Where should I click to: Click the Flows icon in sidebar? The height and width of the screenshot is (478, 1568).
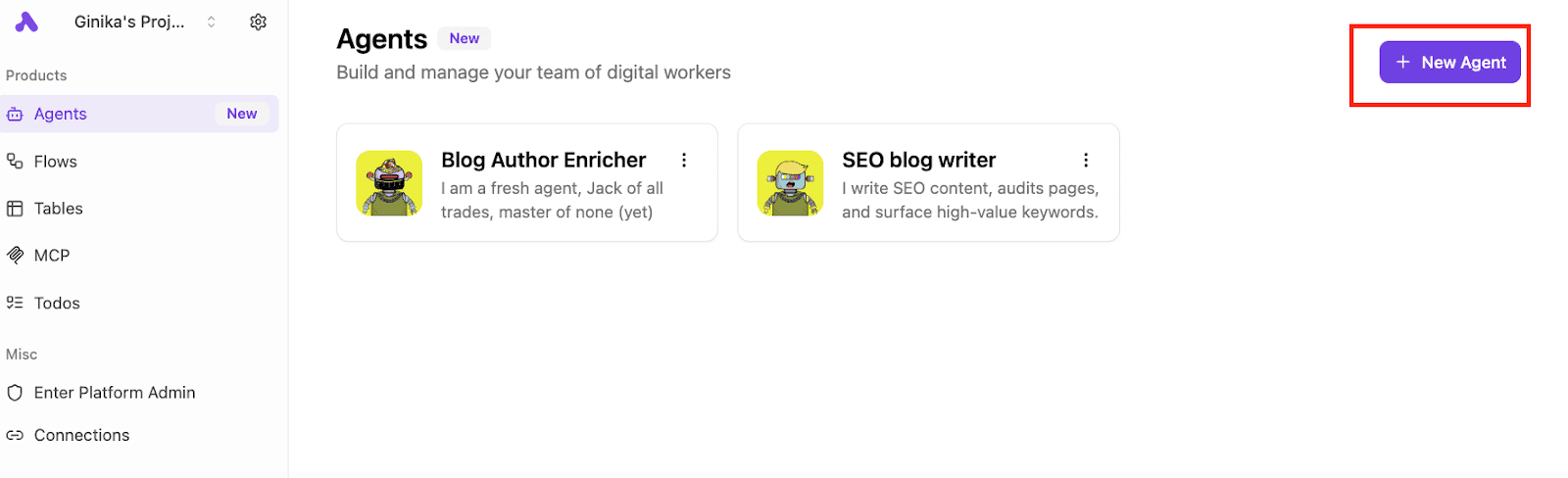[x=15, y=162]
